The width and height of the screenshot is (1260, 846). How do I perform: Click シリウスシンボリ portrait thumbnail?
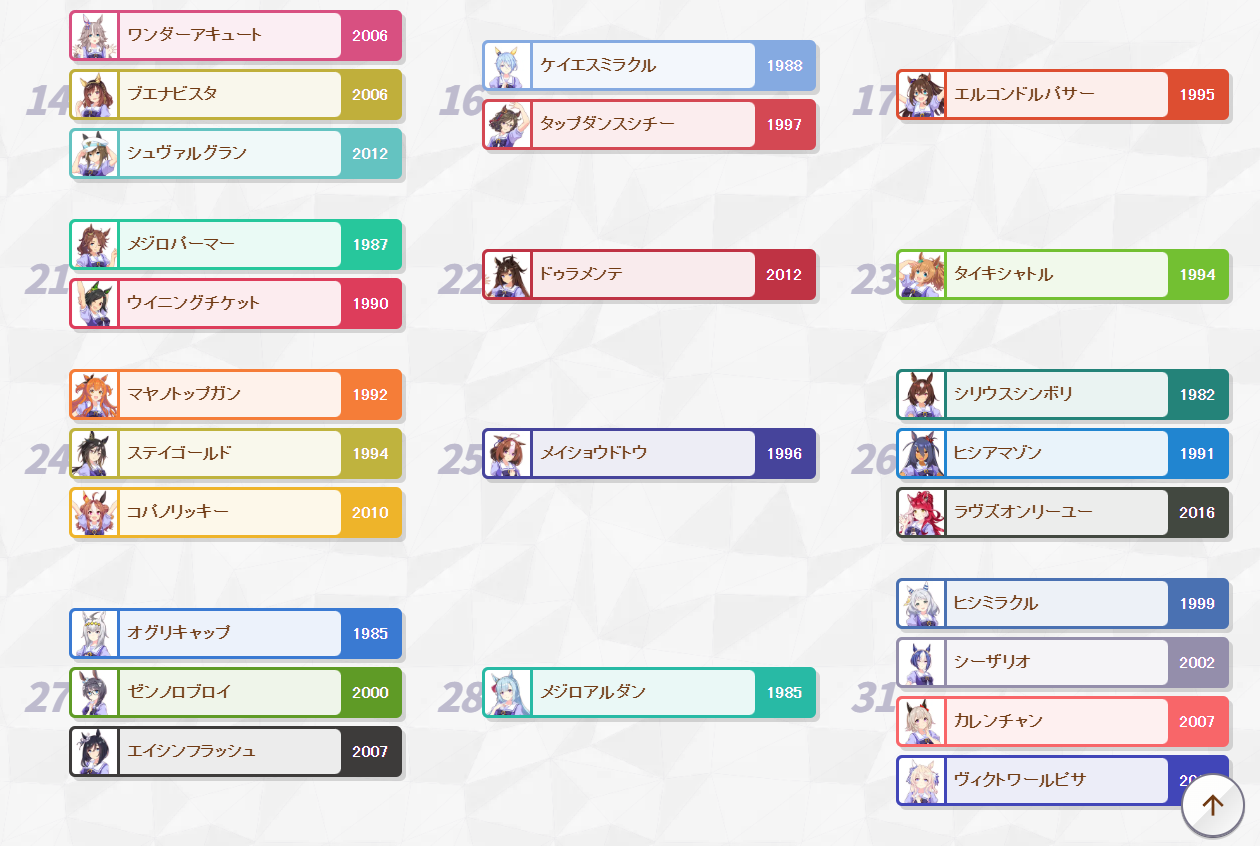tap(921, 395)
